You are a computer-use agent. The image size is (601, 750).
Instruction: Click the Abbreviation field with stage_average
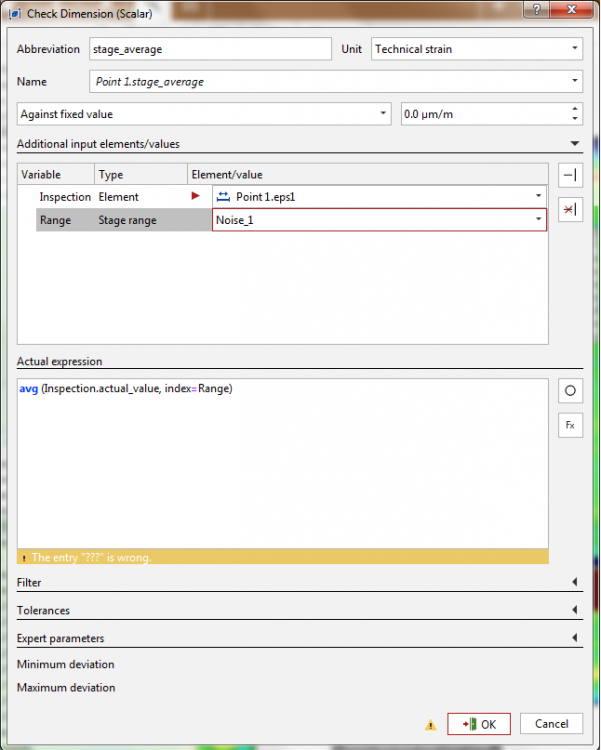(210, 49)
